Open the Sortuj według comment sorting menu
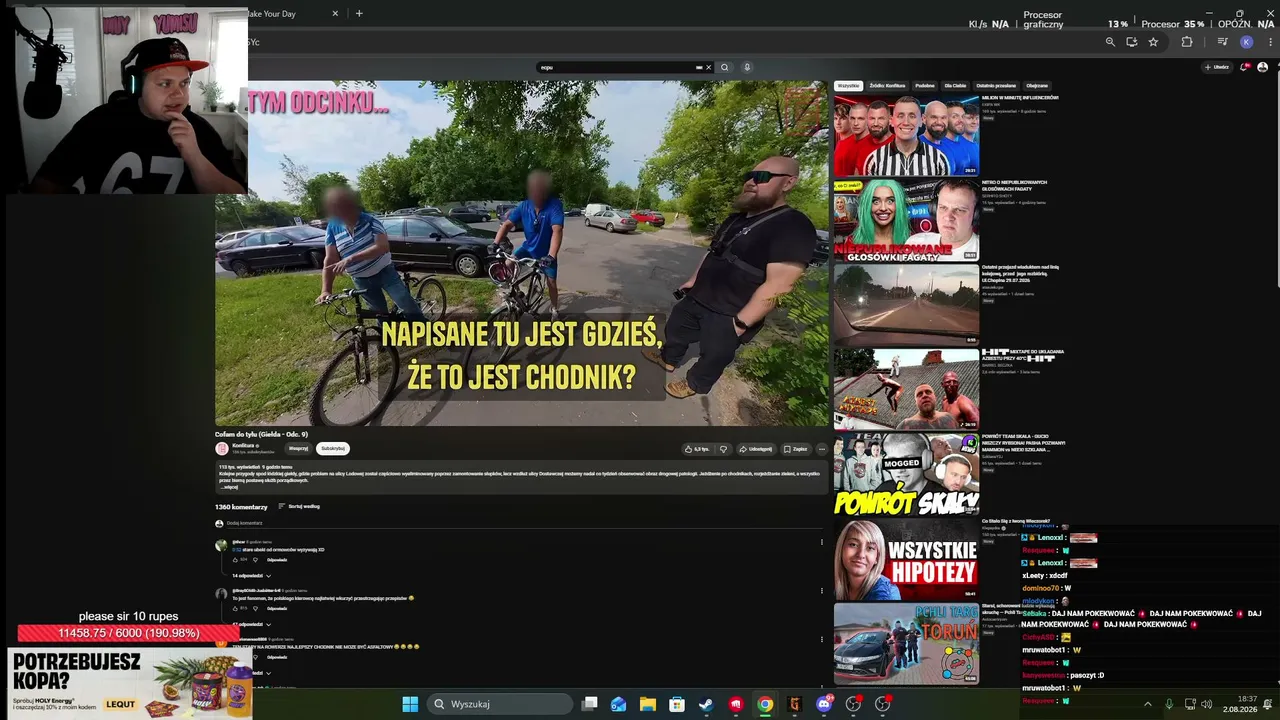 point(299,507)
